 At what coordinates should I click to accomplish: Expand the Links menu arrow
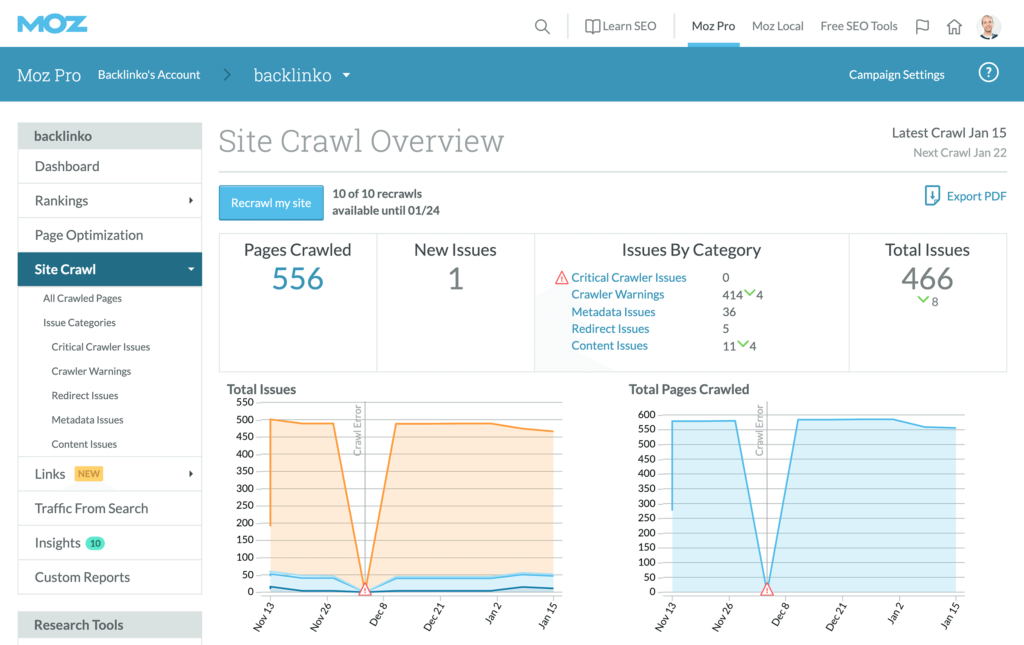[191, 474]
